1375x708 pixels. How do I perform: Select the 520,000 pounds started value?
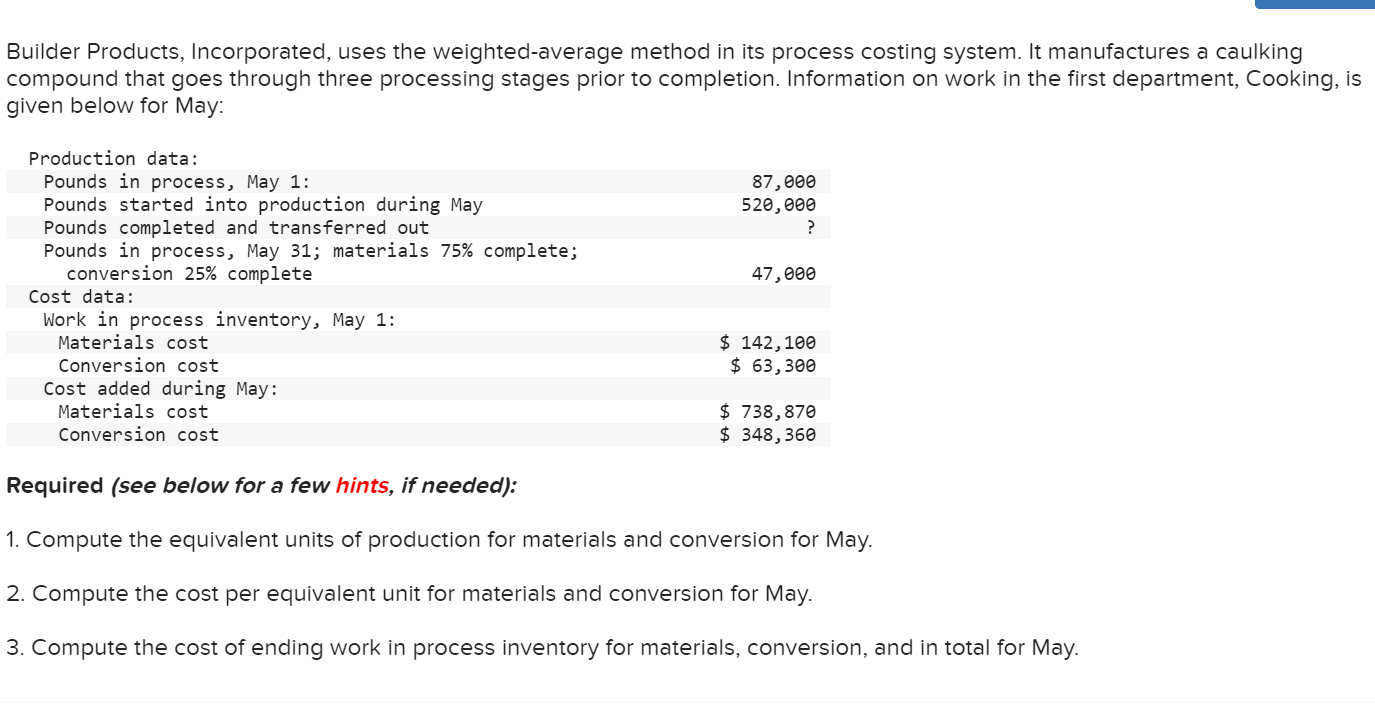(778, 205)
